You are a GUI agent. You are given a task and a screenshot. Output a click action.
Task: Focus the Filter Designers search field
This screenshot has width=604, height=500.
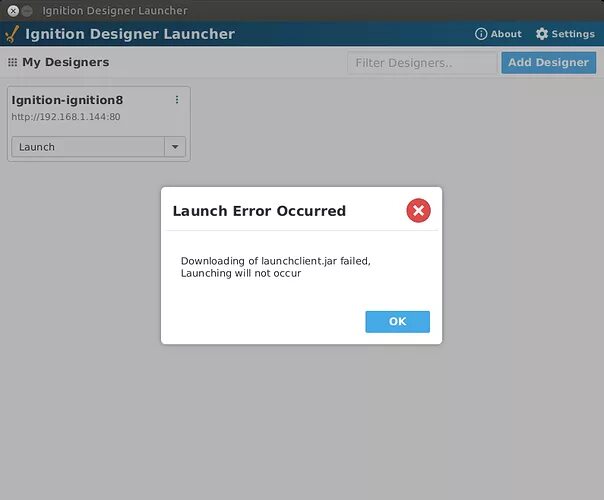(x=422, y=63)
